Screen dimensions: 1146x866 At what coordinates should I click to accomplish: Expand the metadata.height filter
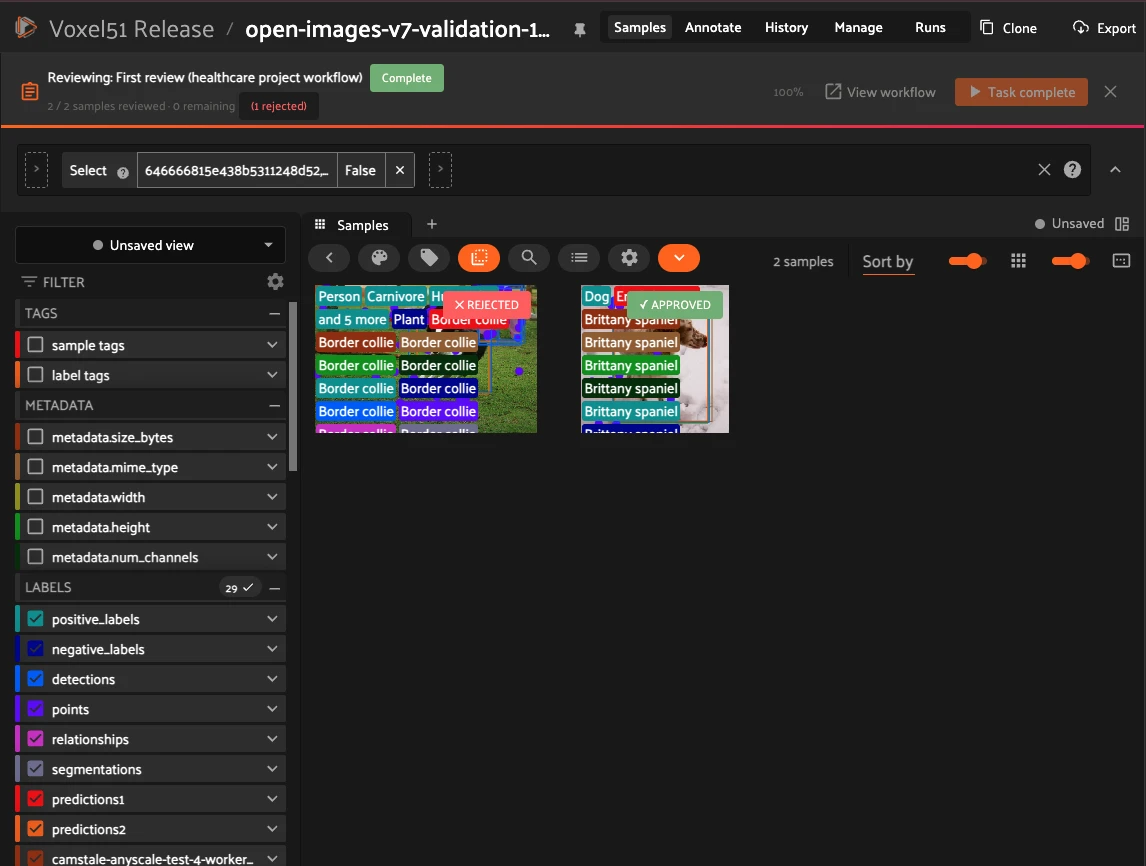272,527
